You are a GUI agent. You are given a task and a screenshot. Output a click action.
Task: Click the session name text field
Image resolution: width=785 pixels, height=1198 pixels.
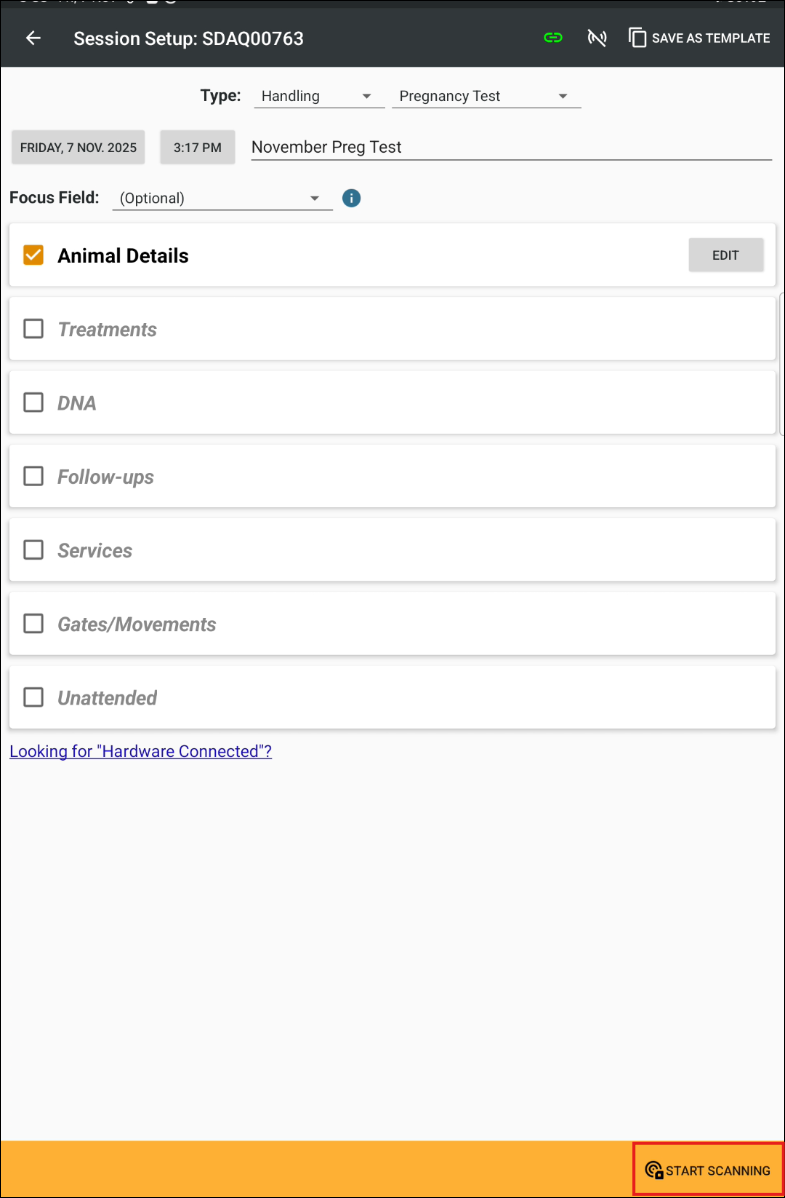tap(510, 147)
